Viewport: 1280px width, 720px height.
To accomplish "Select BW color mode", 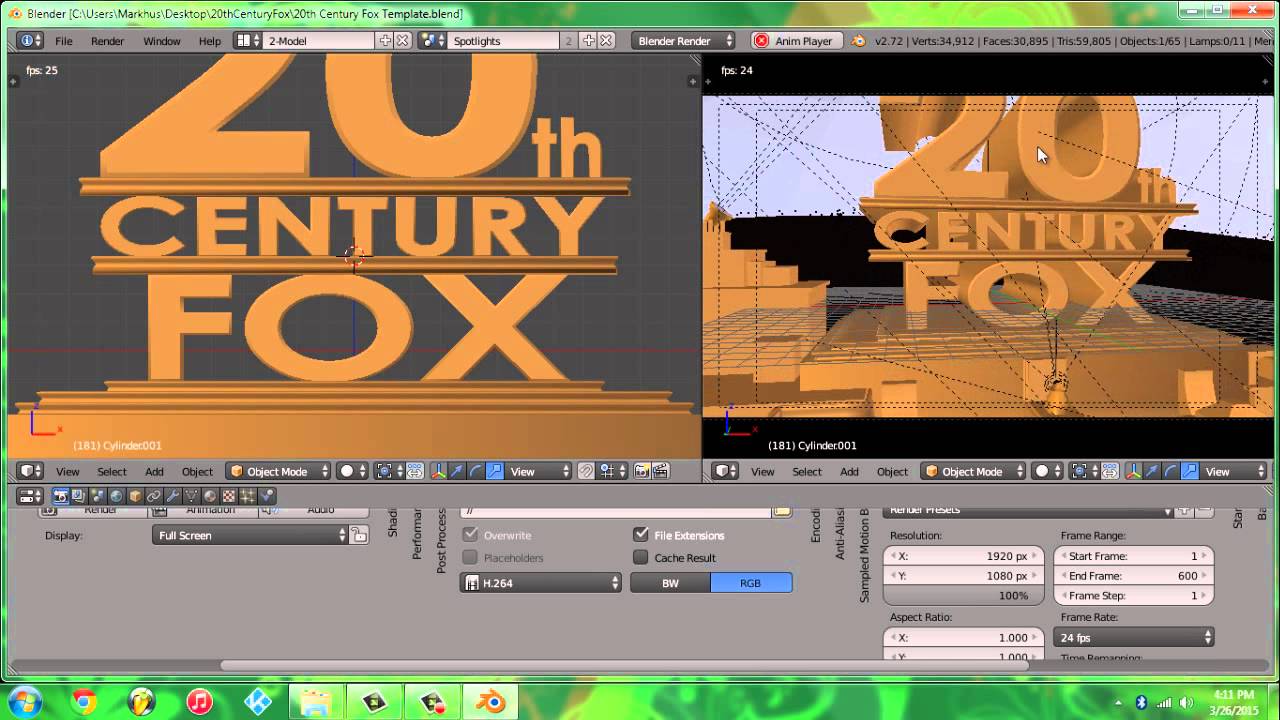I will pyautogui.click(x=670, y=582).
